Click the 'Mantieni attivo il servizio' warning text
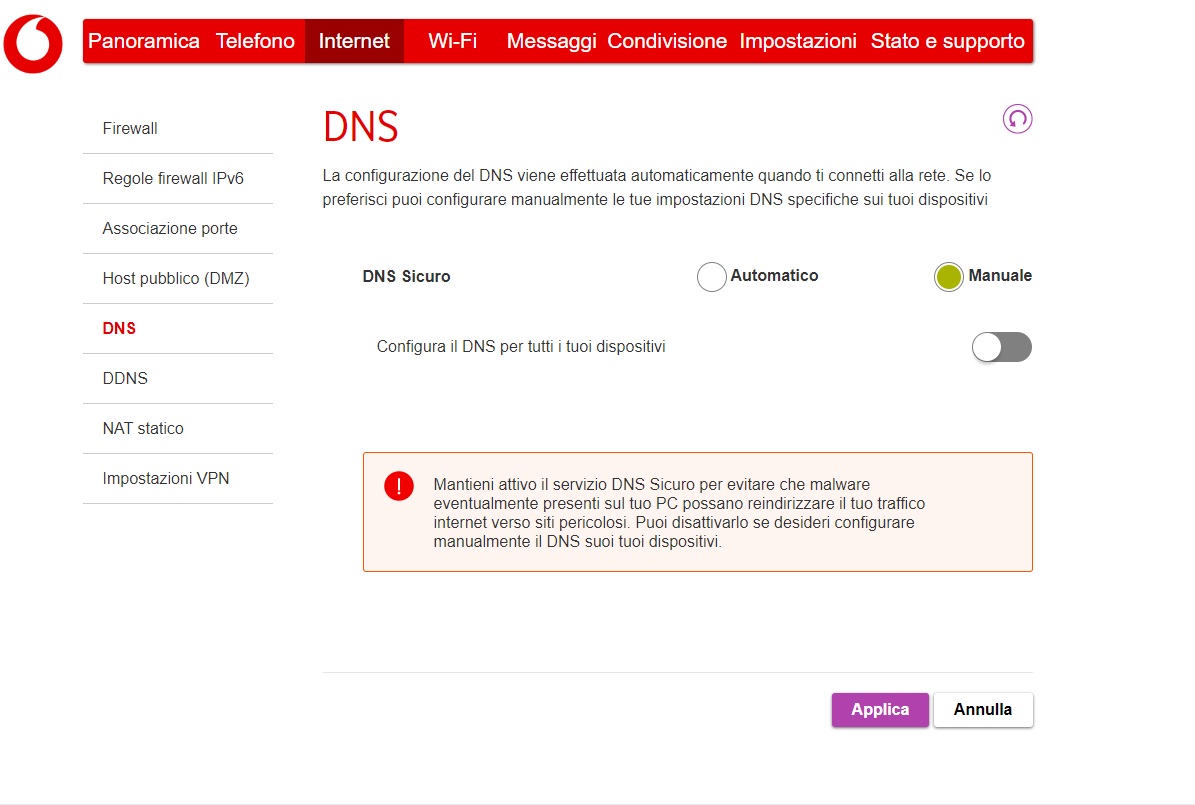Screen dimensions: 1195x805 (x=679, y=513)
